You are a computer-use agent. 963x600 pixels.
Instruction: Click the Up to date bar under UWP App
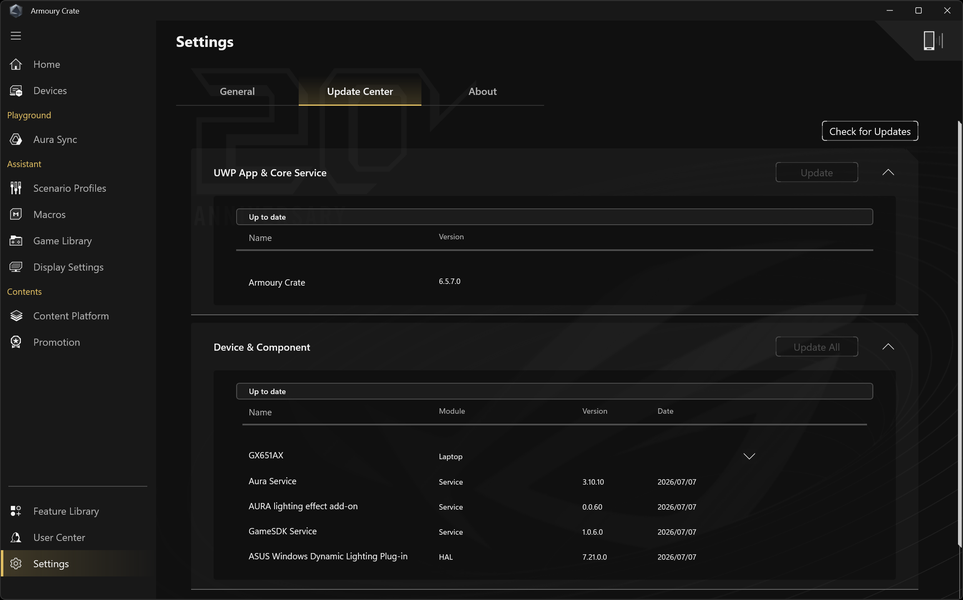click(x=555, y=217)
